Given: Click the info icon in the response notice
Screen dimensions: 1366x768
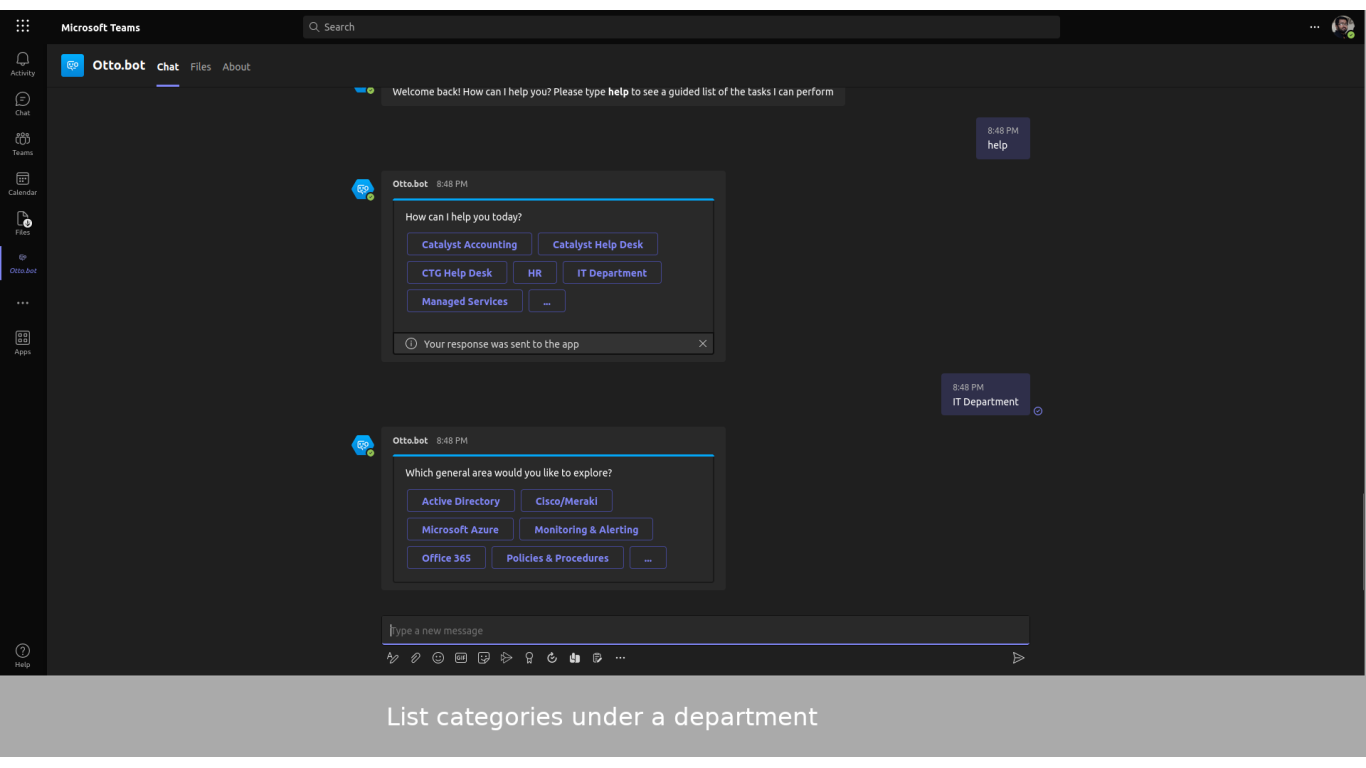Looking at the screenshot, I should click(x=411, y=344).
